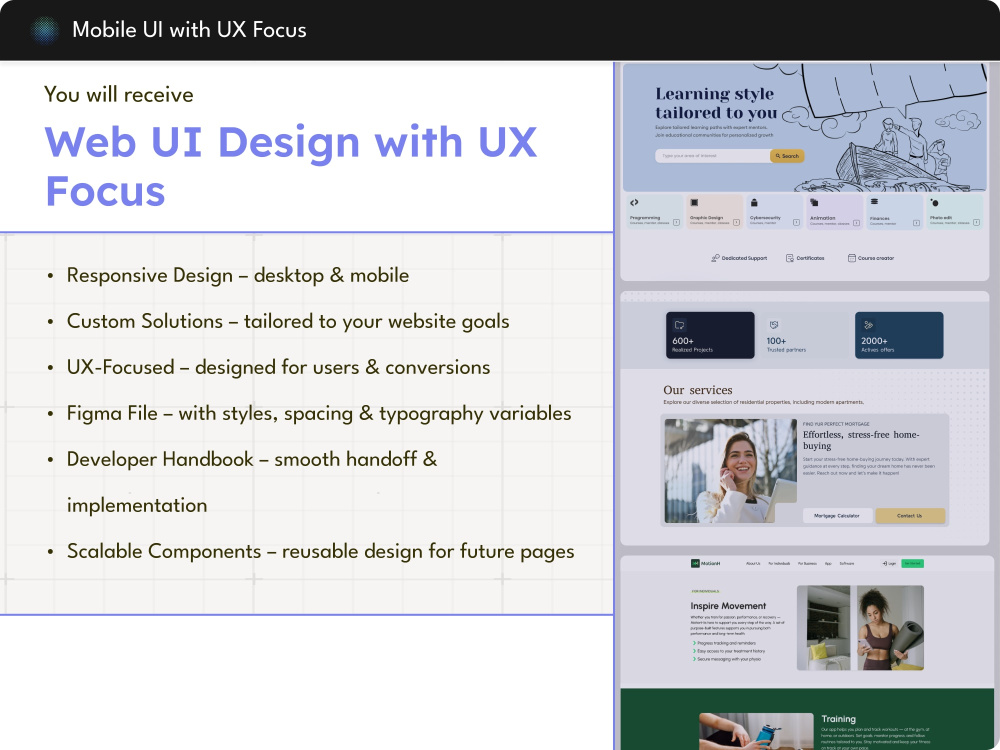Screen dimensions: 1000x750
Task: Click the Finances stack icon
Action: click(874, 202)
